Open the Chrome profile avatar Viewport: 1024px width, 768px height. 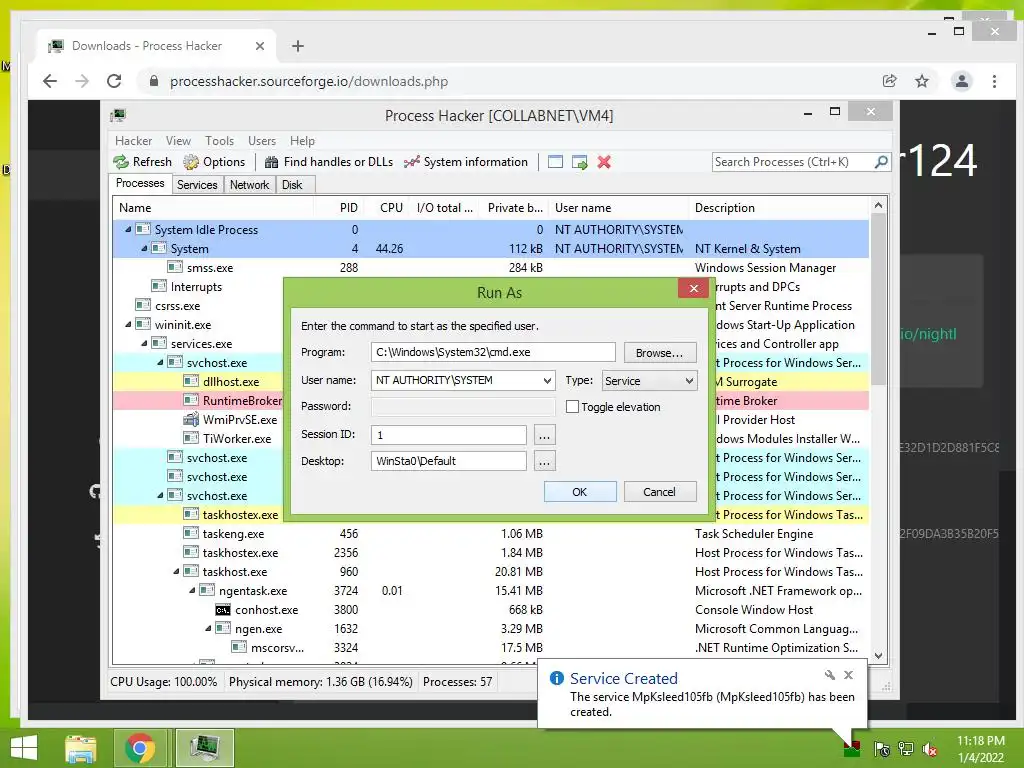(x=961, y=81)
